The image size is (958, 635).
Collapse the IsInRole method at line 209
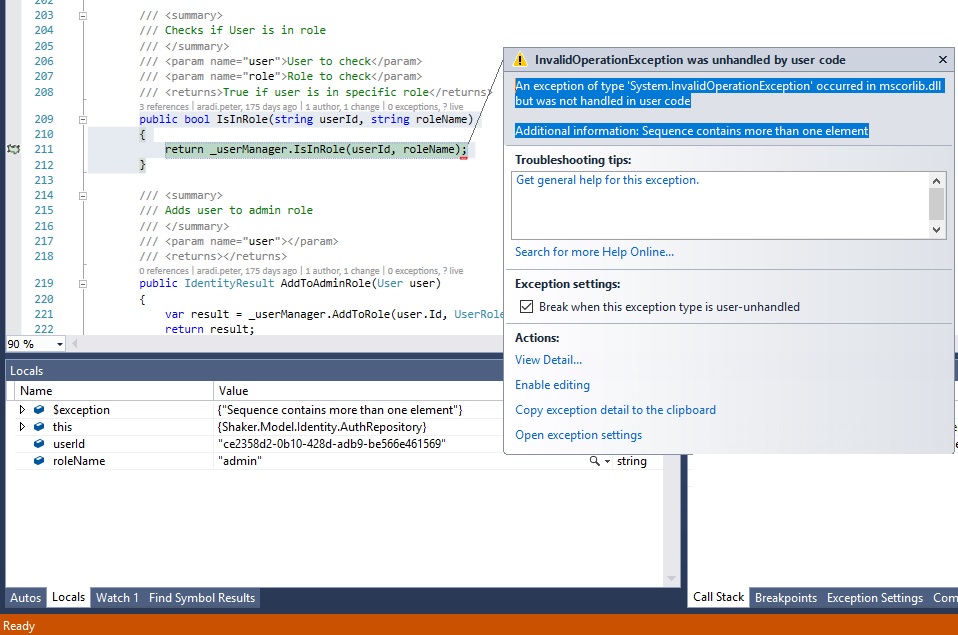82,120
